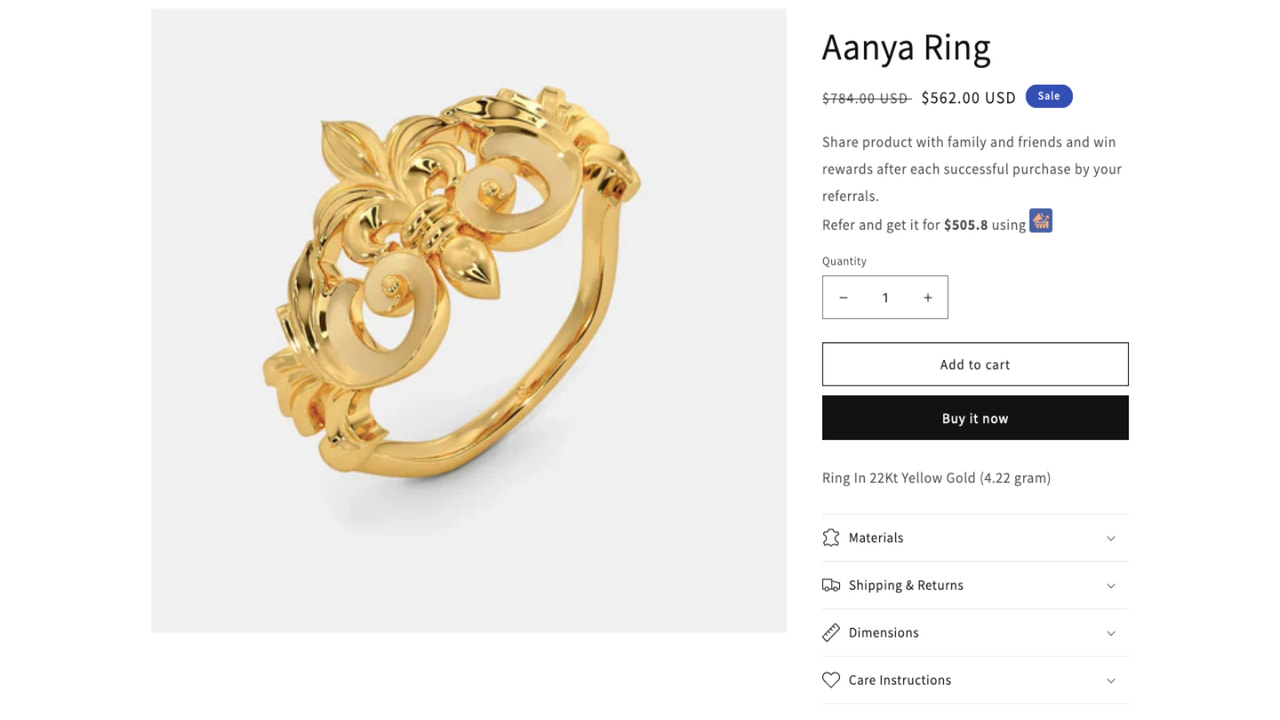Select the Aanya Ring product title
This screenshot has height=720, width=1280.
pos(906,47)
